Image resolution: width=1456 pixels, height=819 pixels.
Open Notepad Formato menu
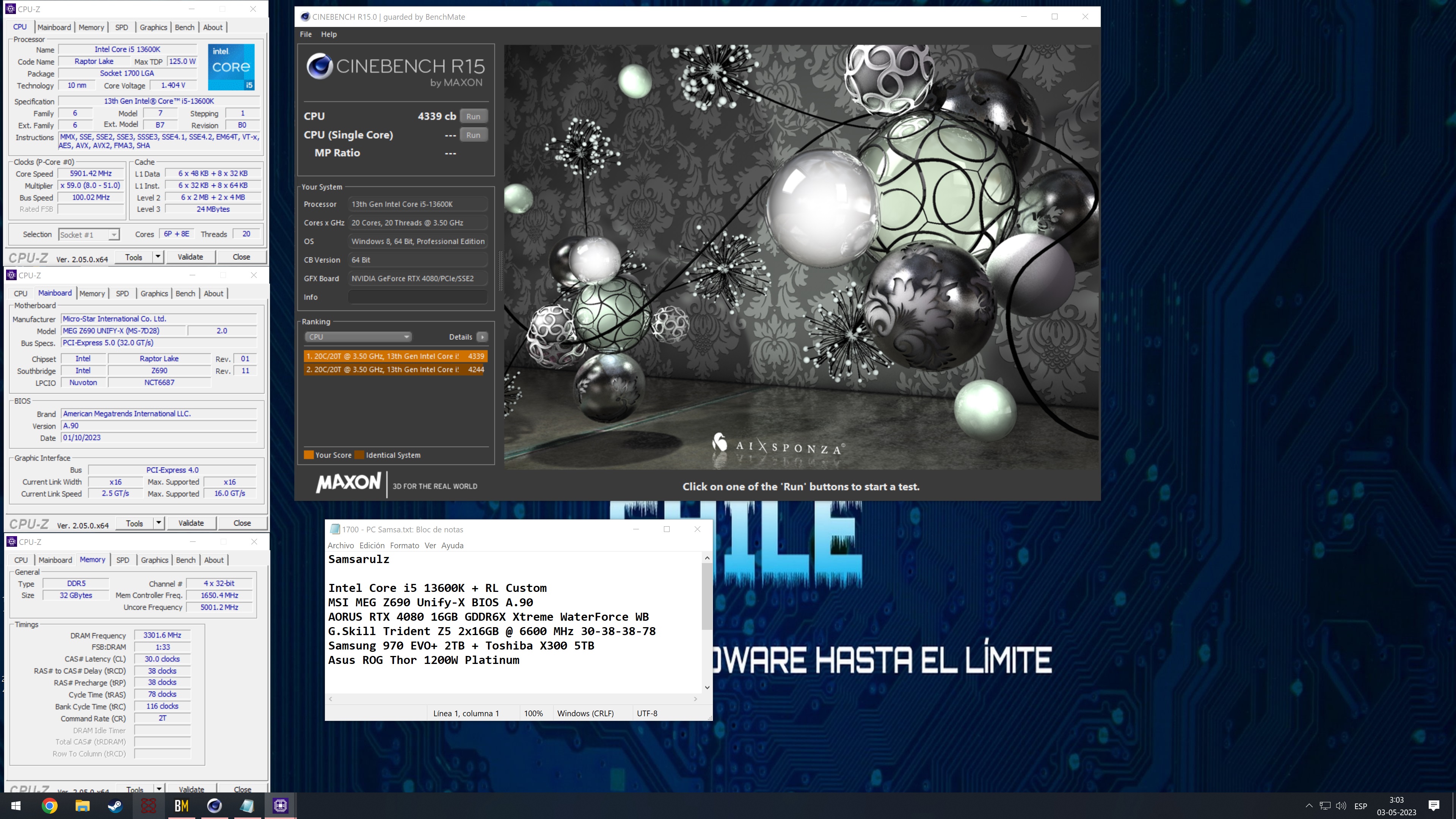(x=405, y=546)
